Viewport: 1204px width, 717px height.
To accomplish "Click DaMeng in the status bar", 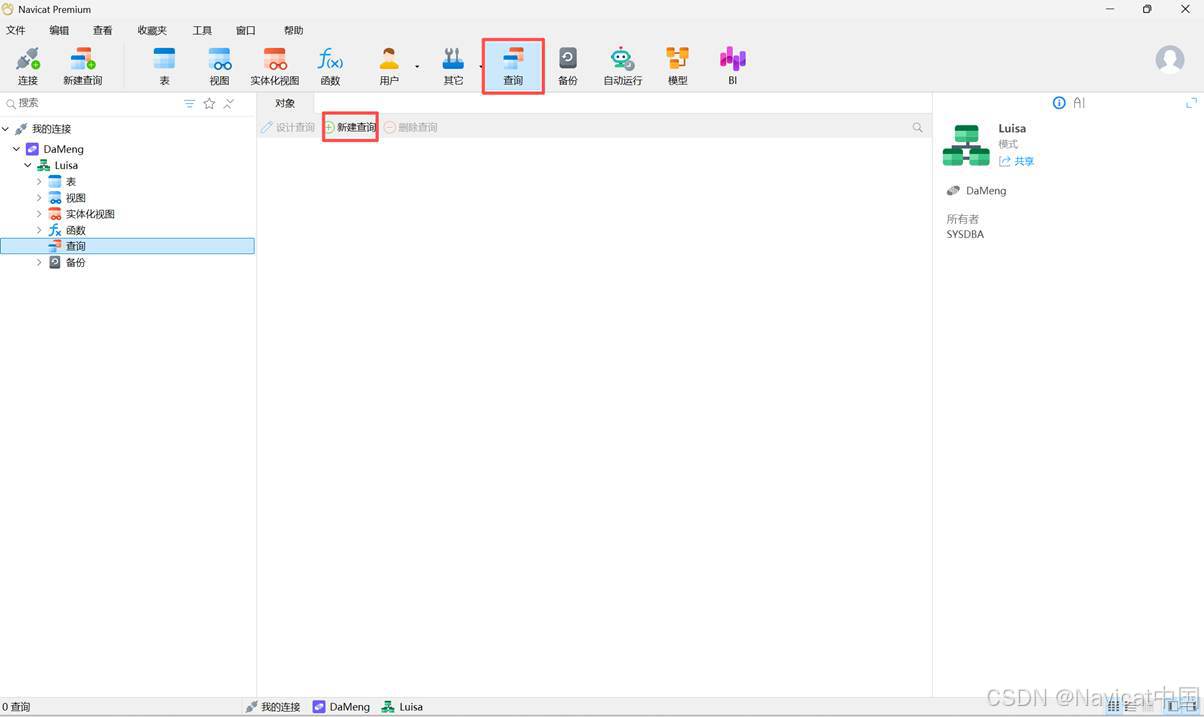I will click(x=341, y=706).
